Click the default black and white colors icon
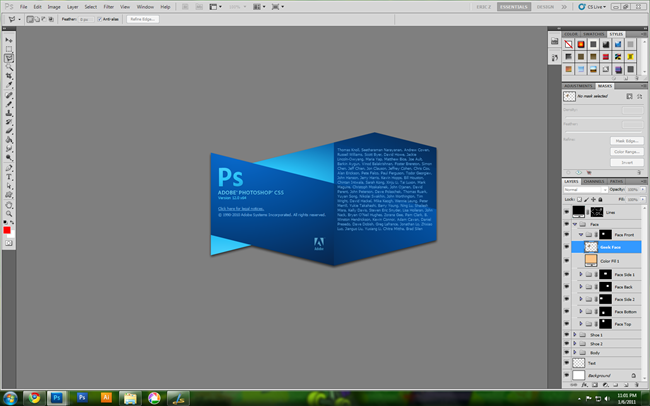Screen dimensions: 650x406 coord(5,223)
